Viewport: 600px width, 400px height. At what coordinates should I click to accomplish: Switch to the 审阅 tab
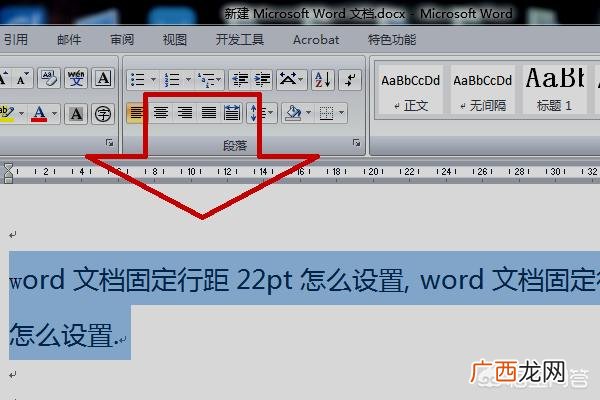tap(122, 39)
